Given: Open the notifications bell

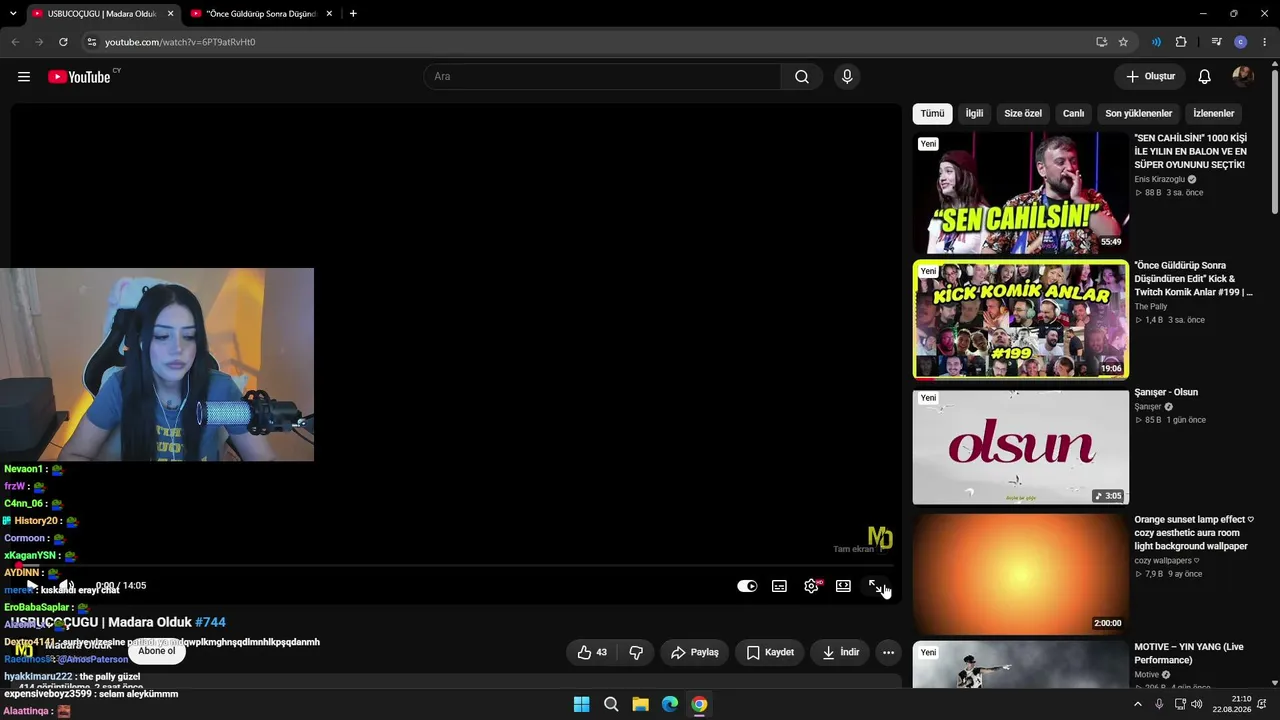Looking at the screenshot, I should 1205,77.
